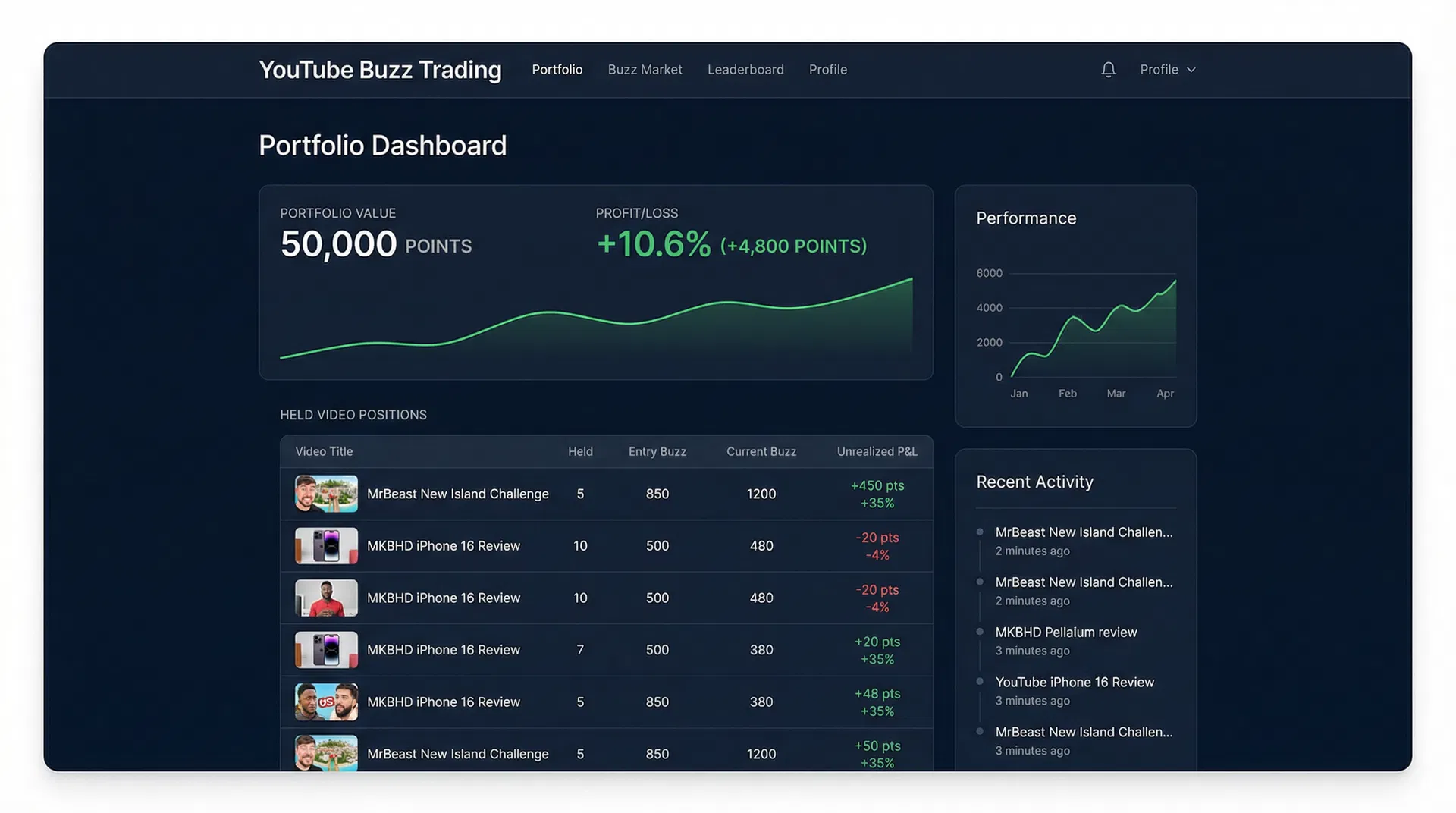Click the Held value 7
Image resolution: width=1456 pixels, height=813 pixels.
[580, 650]
